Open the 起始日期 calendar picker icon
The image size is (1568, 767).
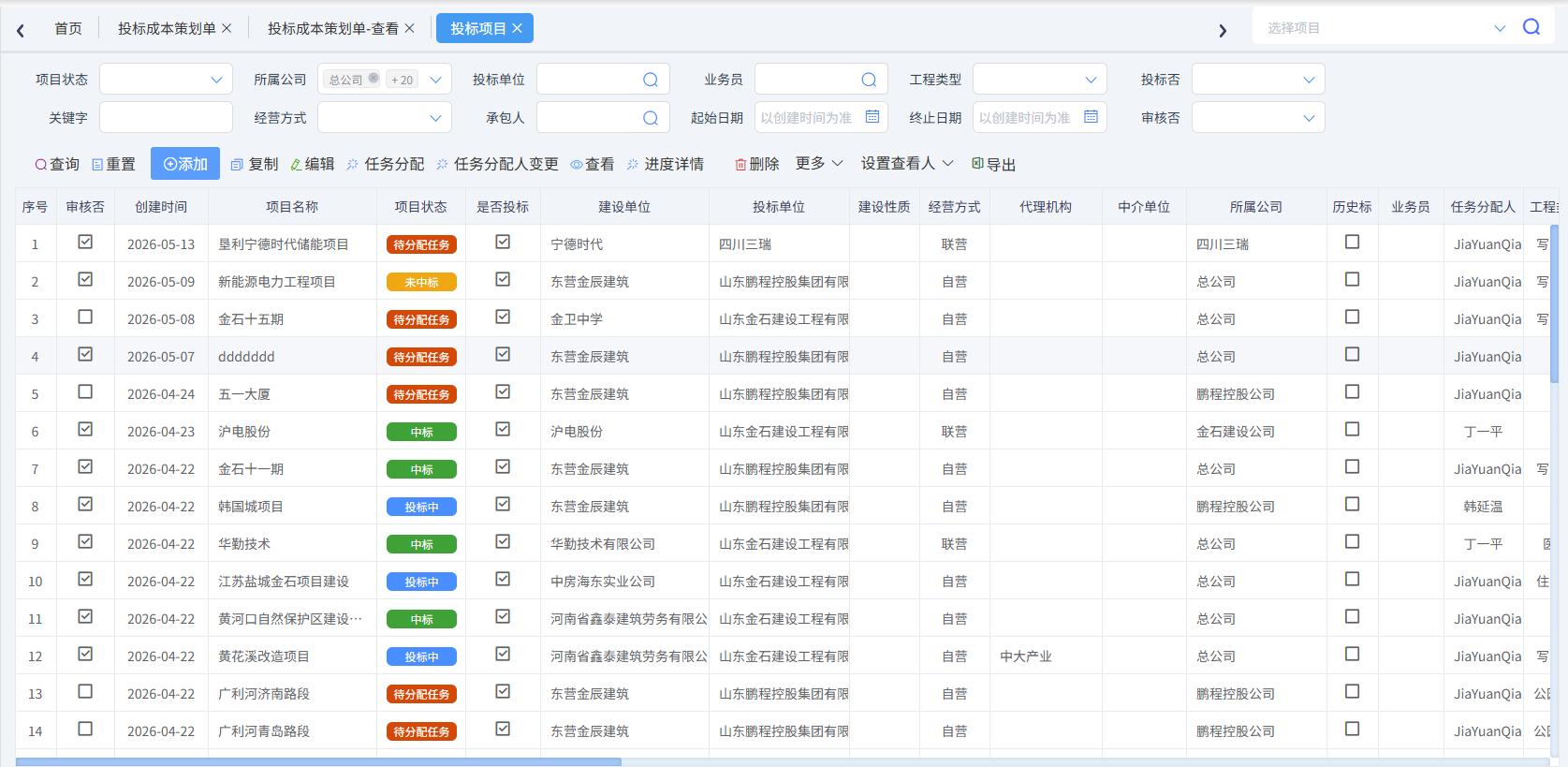[872, 117]
